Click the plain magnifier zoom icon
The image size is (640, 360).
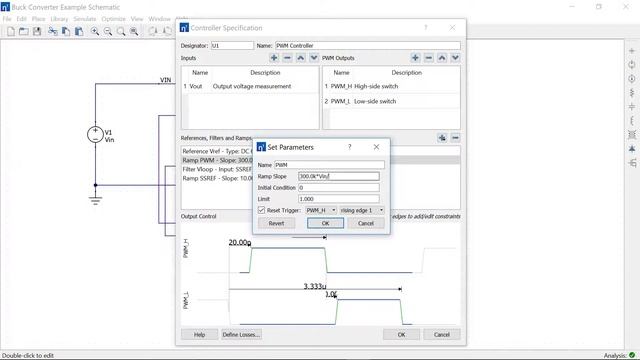click(121, 31)
